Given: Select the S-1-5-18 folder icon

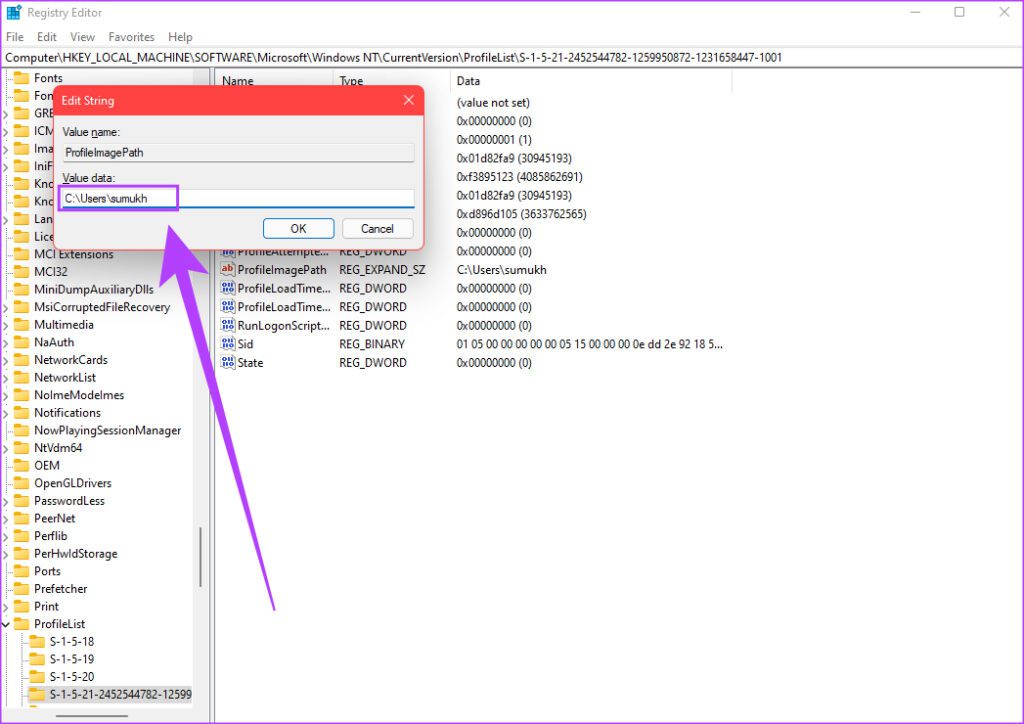Looking at the screenshot, I should coord(38,642).
